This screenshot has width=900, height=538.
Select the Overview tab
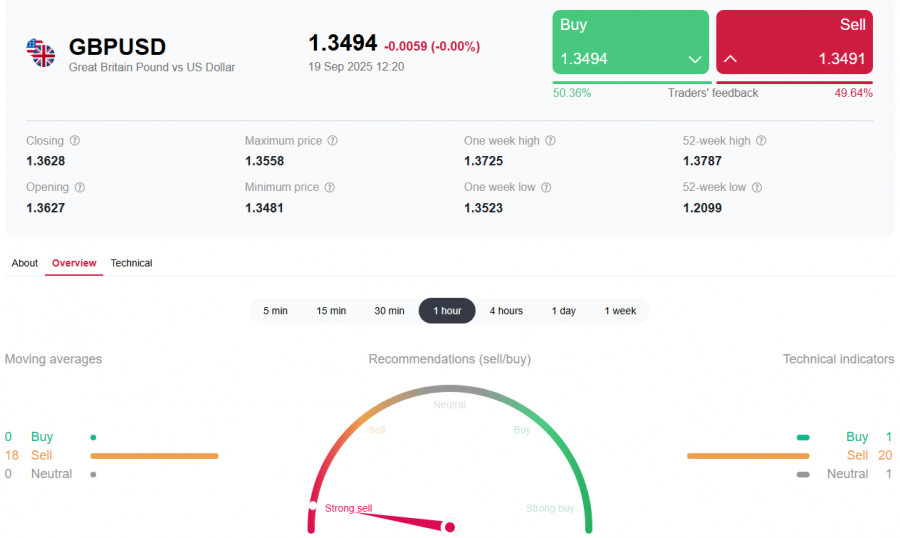tap(74, 263)
